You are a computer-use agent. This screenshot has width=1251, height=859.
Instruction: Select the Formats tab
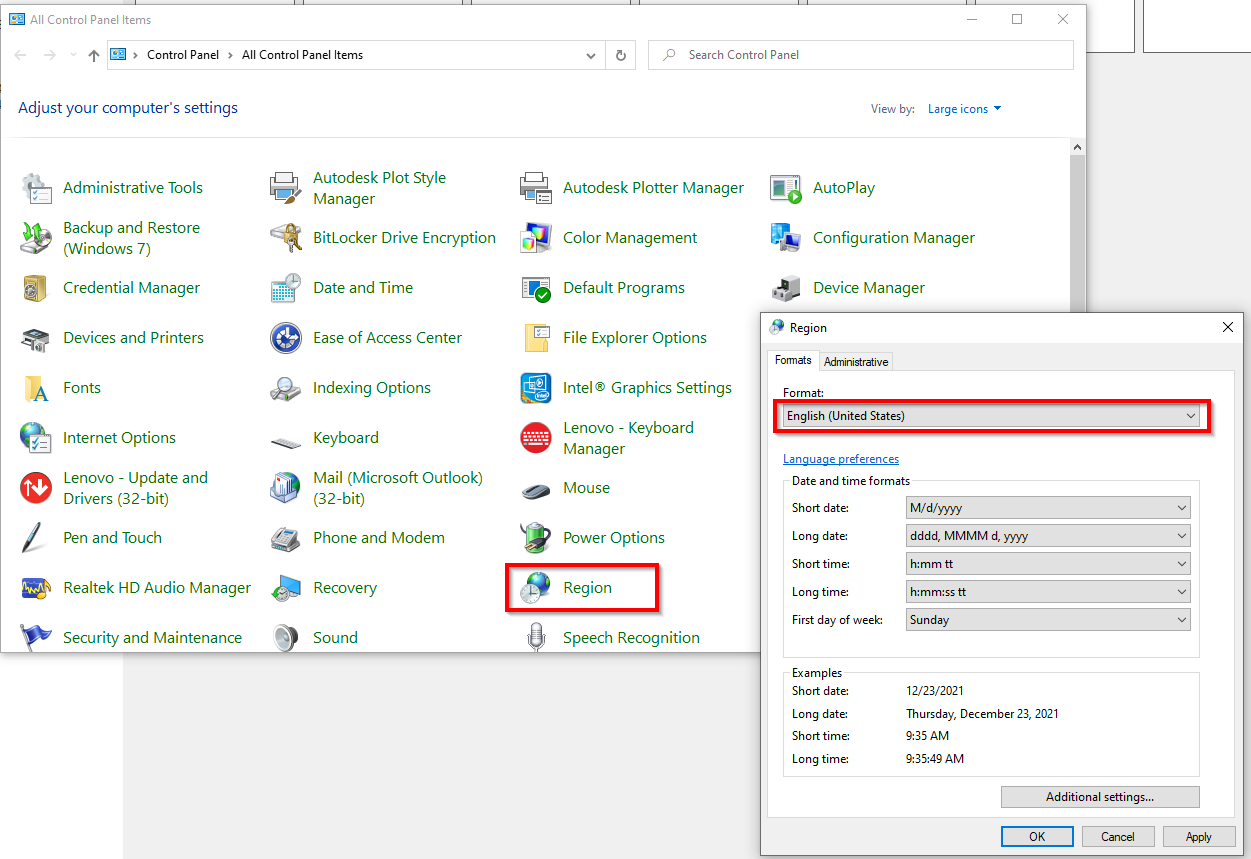pos(793,360)
